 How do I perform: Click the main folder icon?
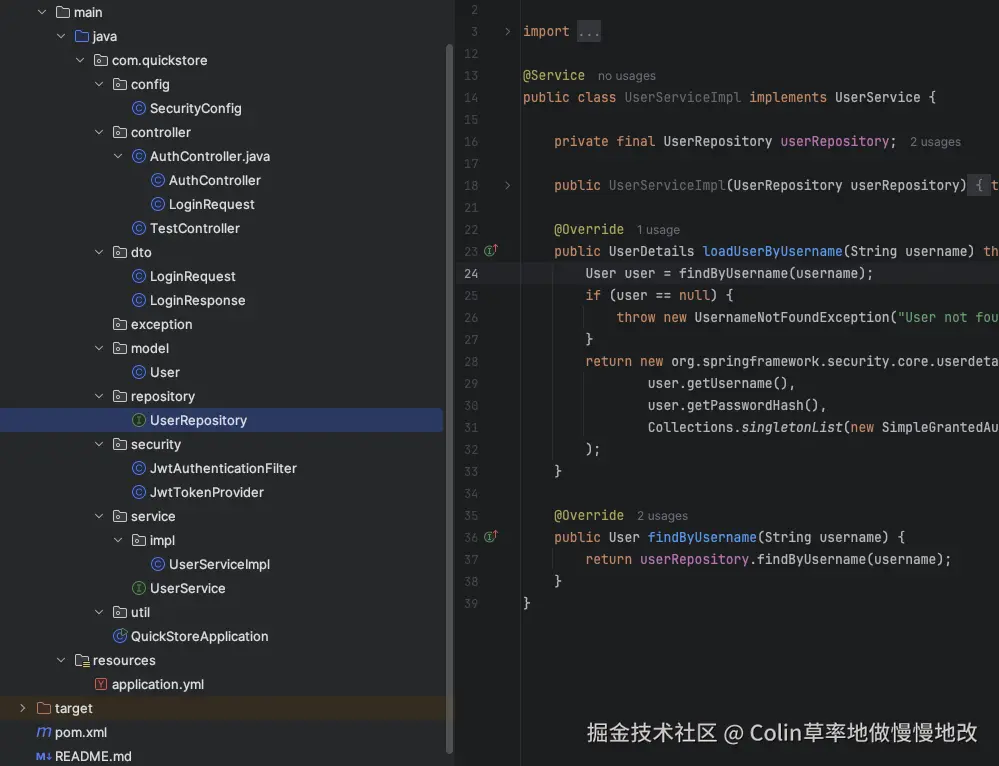point(63,12)
